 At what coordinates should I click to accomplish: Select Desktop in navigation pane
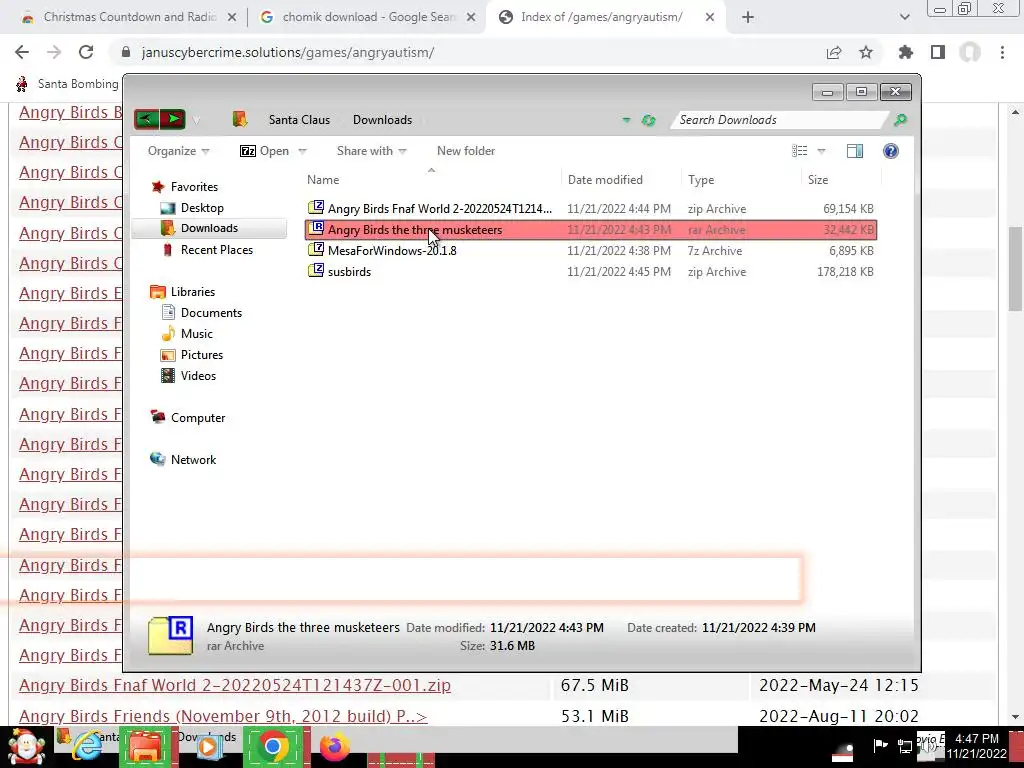click(x=202, y=208)
